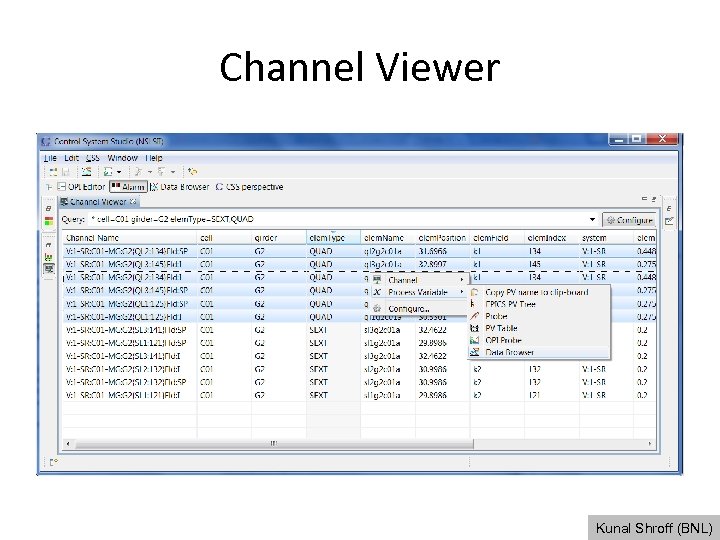Choose EPICS PV Tree in submenu

click(x=540, y=304)
